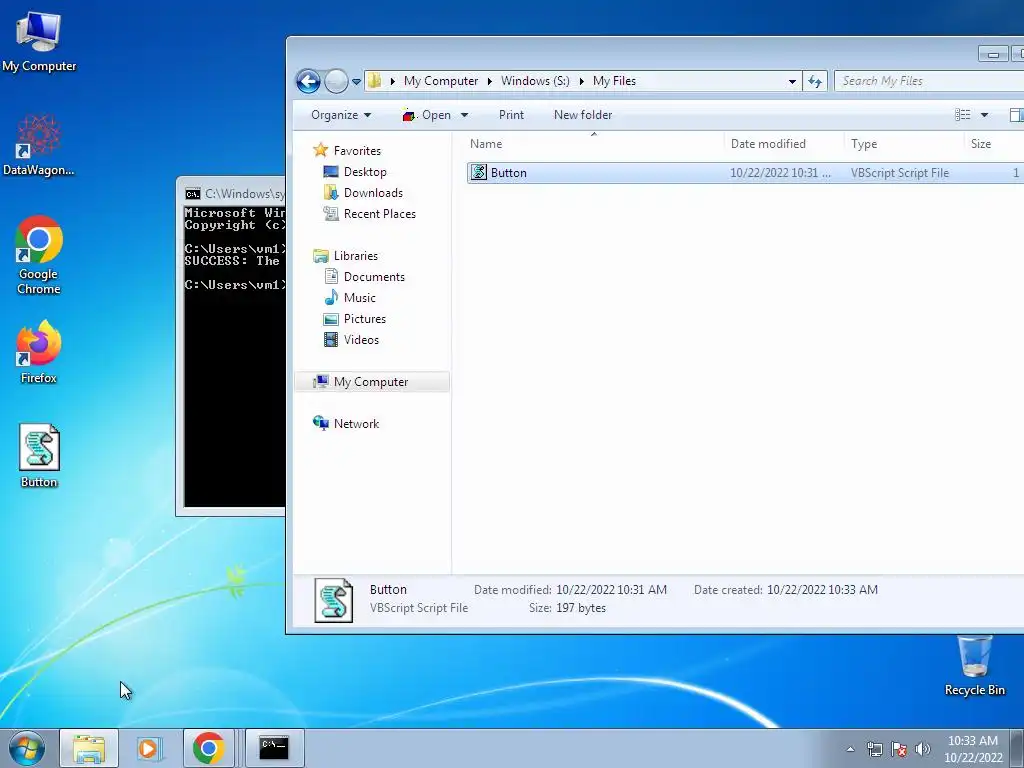Screen dimensions: 1024x768
Task: Select the Button file row icon
Action: [x=479, y=172]
